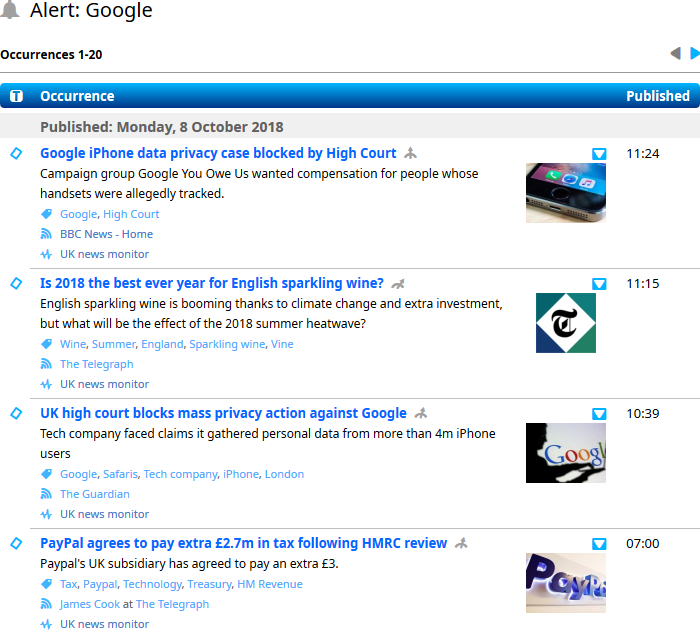This screenshot has height=630, width=700.
Task: Select the HM Revenue tag
Action: (270, 584)
